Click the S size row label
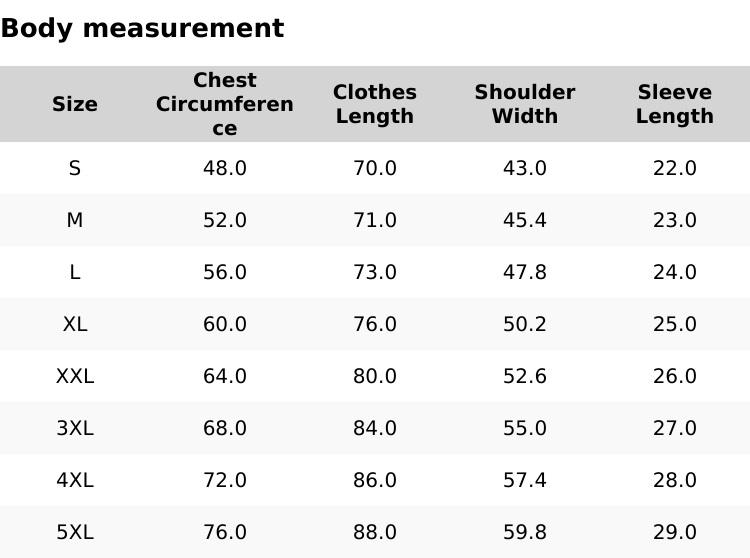 pyautogui.click(x=75, y=168)
